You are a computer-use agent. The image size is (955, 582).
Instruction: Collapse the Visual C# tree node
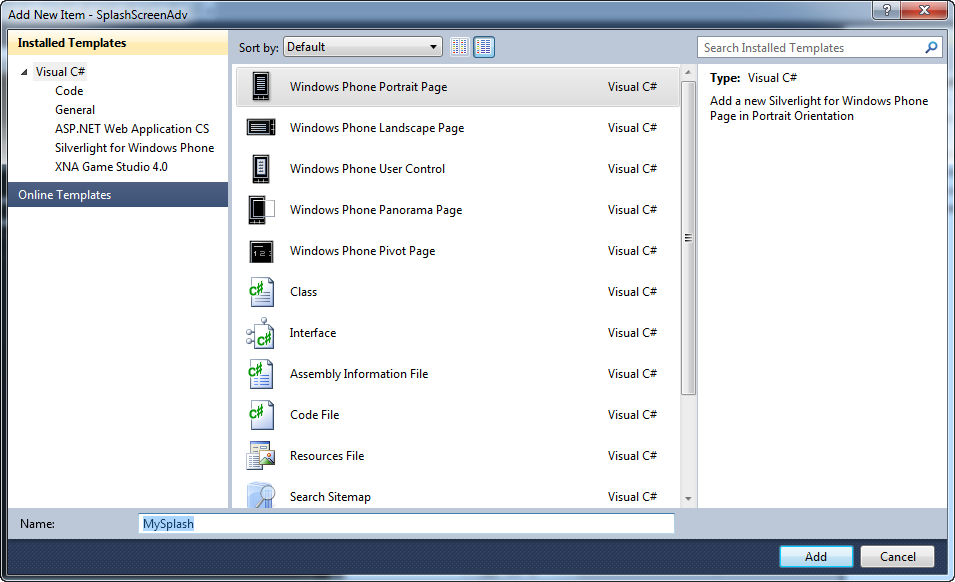click(24, 72)
